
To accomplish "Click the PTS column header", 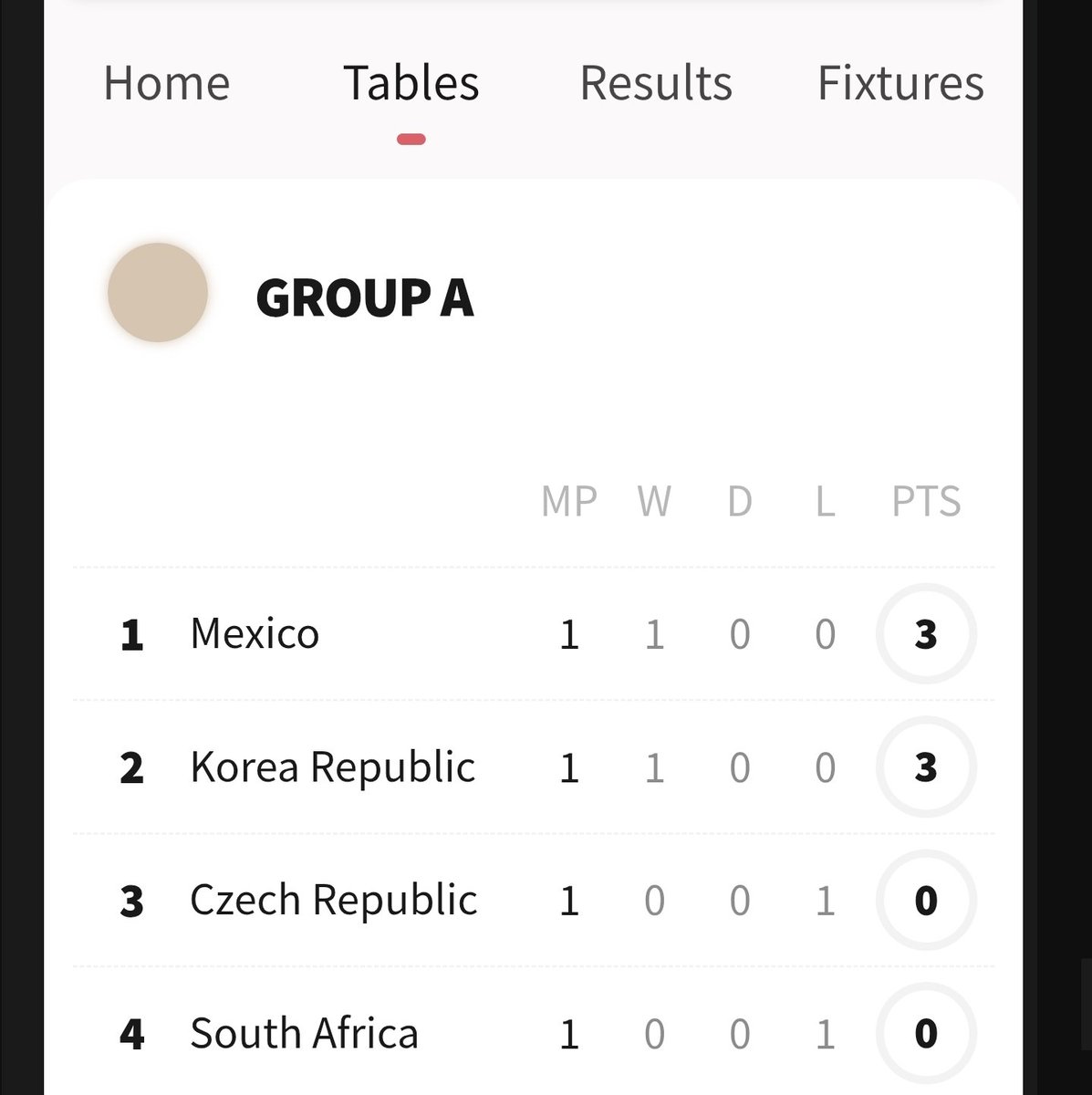I will [926, 502].
